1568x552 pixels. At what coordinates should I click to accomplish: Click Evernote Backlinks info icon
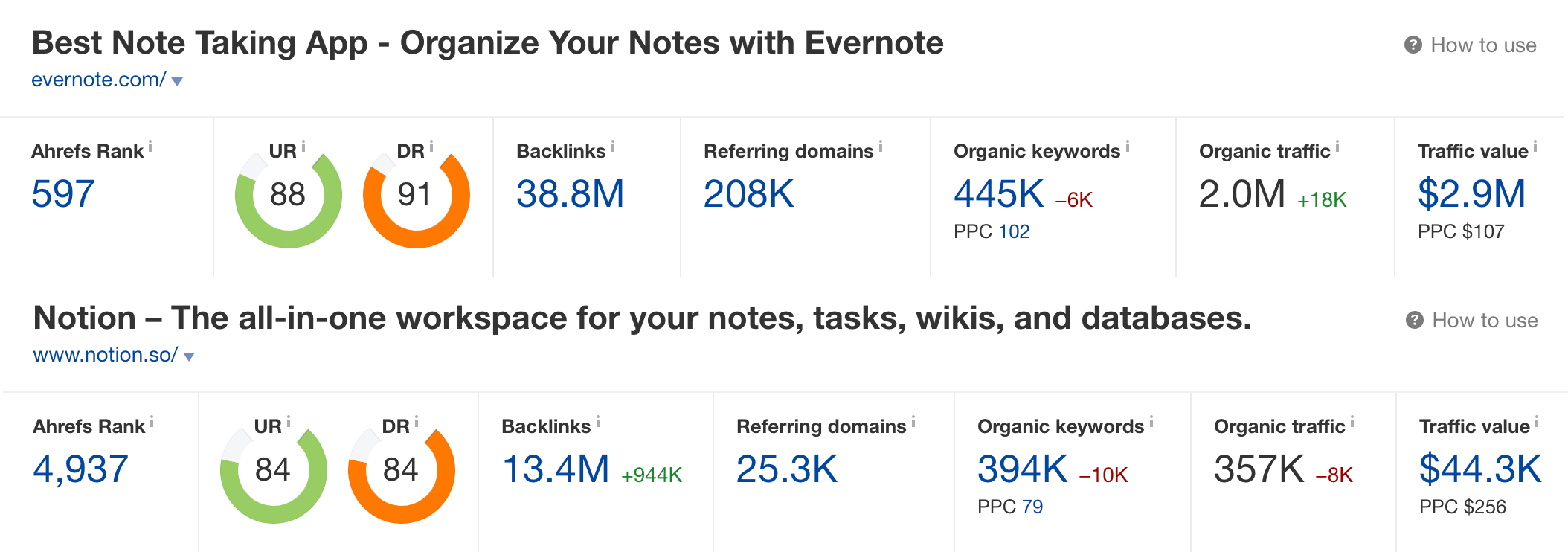click(613, 147)
